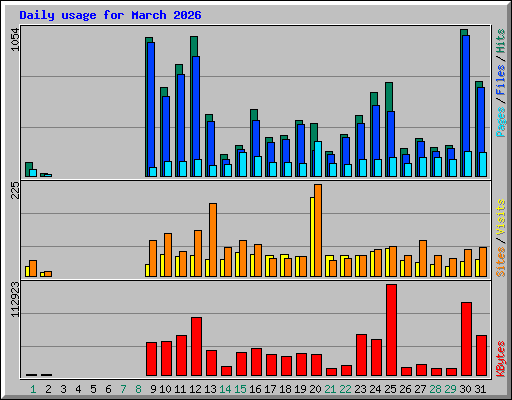Click day 30 on the date axis

(465, 389)
